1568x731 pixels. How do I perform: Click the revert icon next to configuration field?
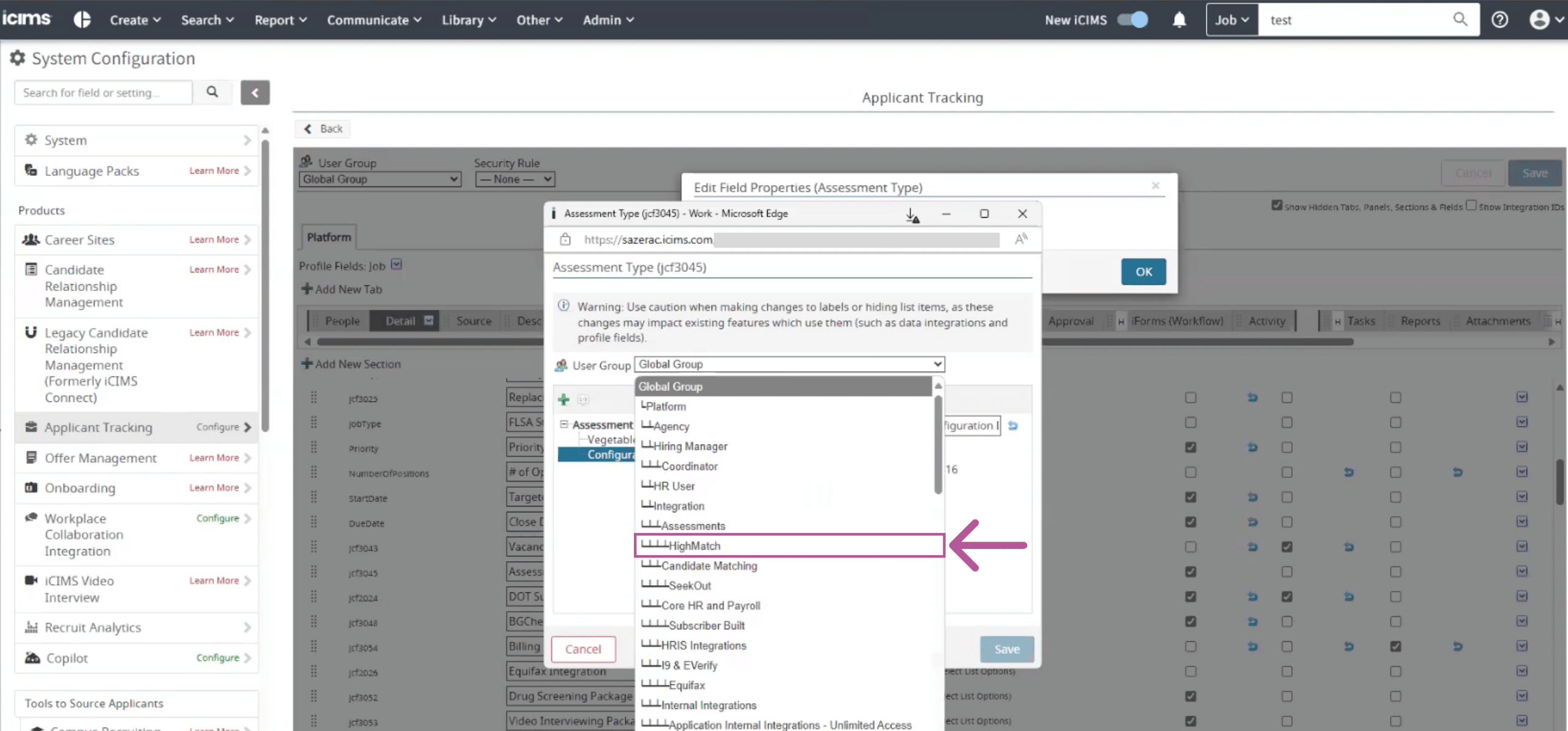(1013, 425)
